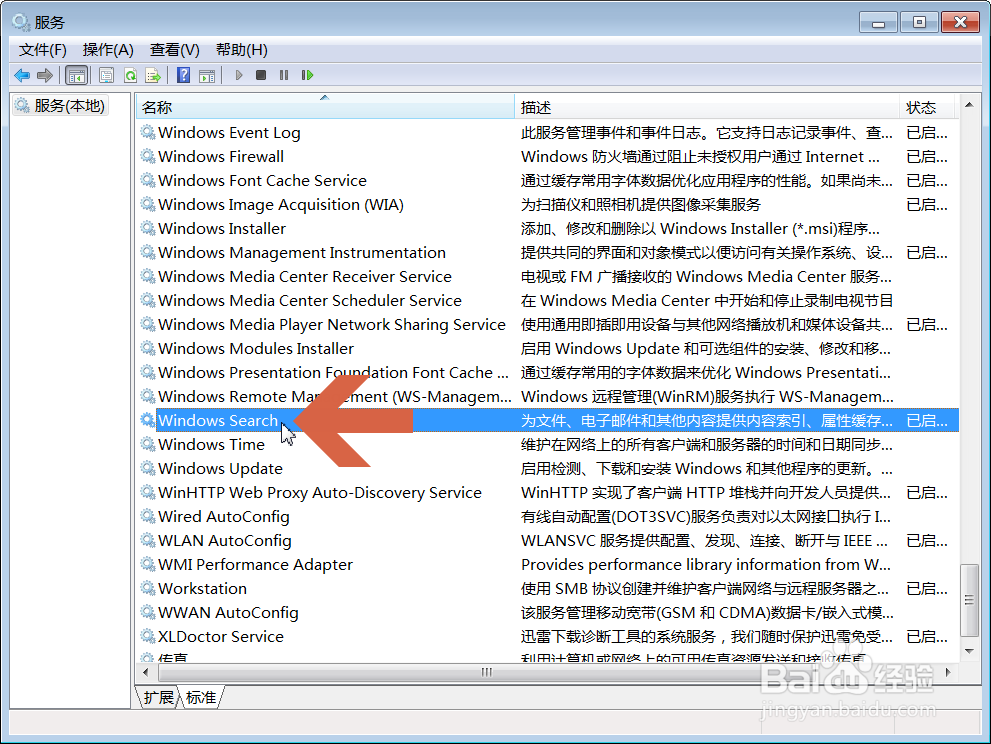Screen dimensions: 991x744
Task: Select the Windows Installer service
Action: click(547, 229)
